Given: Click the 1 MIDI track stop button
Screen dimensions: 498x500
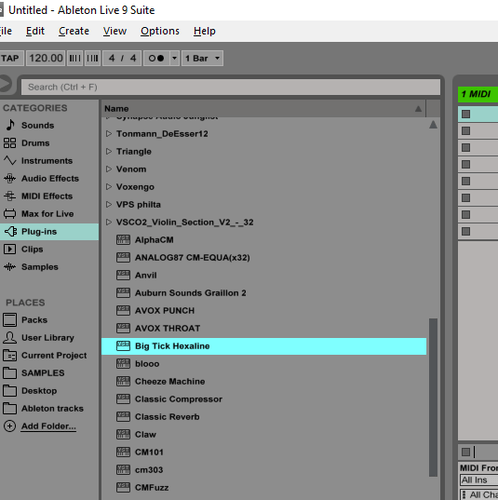Looking at the screenshot, I should click(x=466, y=452).
